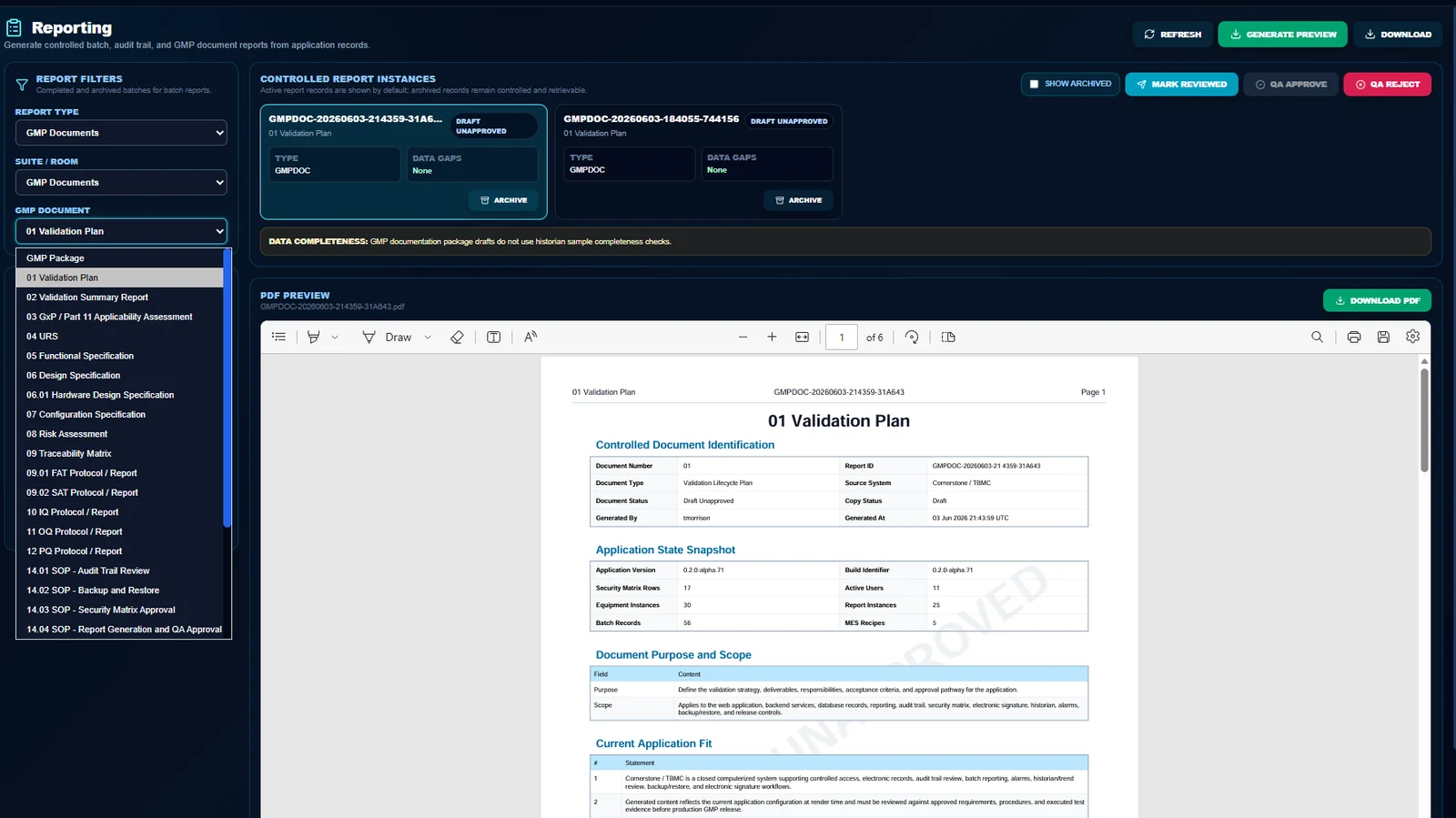Open table of contents in PDF toolbar

(x=278, y=337)
